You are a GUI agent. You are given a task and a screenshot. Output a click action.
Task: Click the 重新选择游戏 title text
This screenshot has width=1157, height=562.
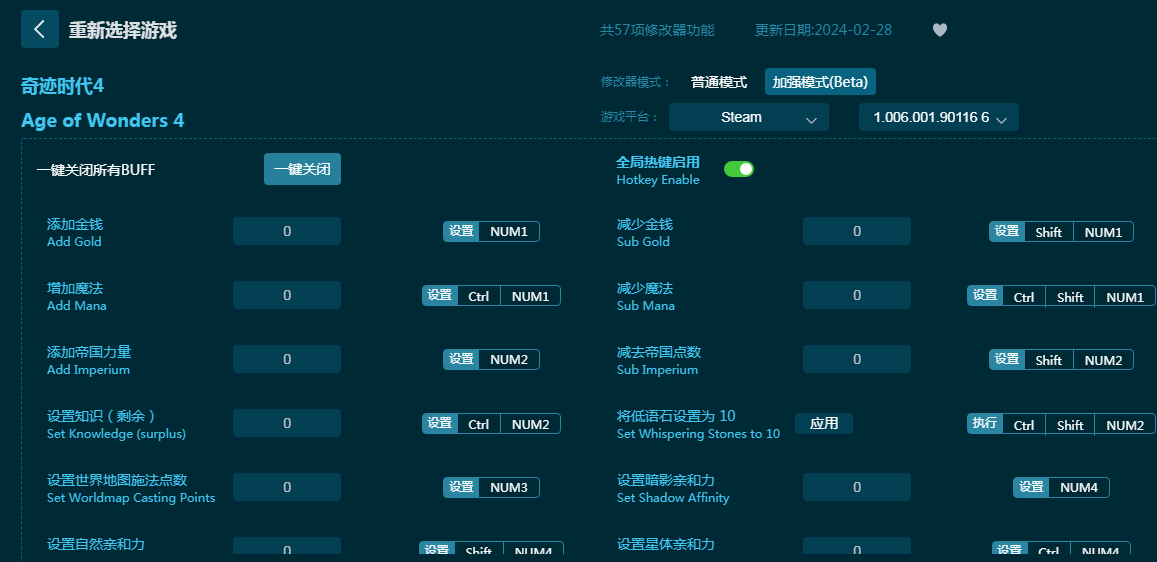[x=122, y=30]
